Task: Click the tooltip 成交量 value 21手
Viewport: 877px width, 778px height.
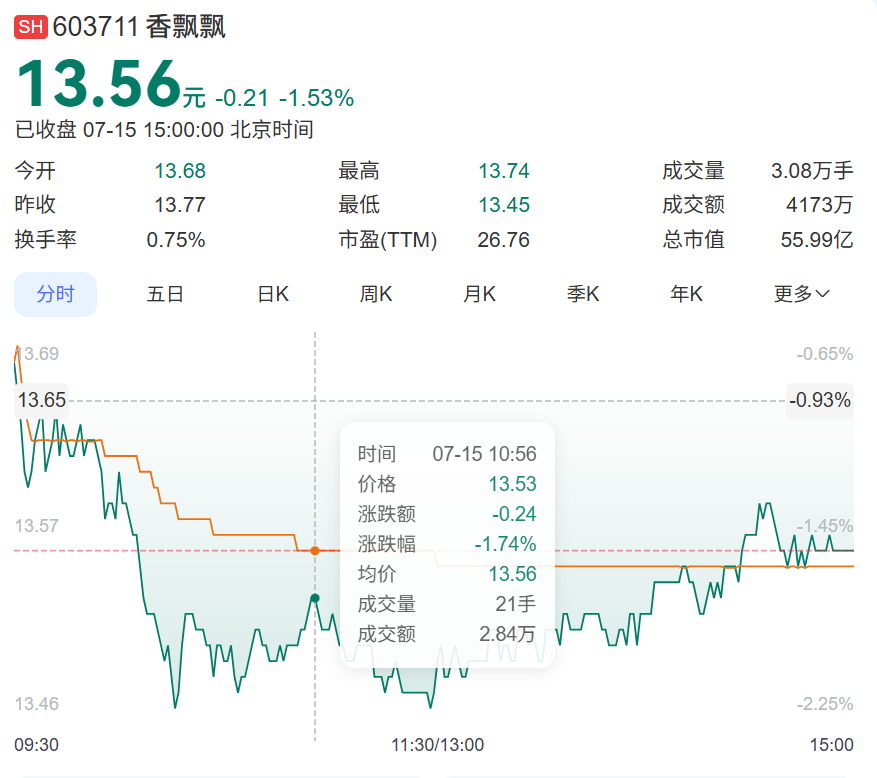Action: click(x=516, y=604)
